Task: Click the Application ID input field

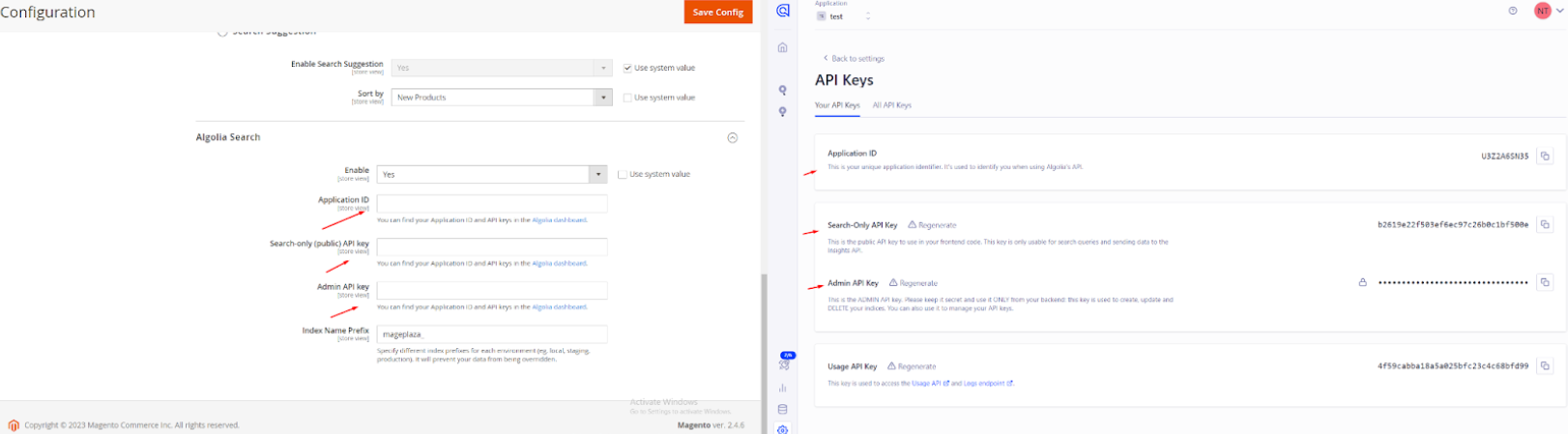Action: pos(491,203)
